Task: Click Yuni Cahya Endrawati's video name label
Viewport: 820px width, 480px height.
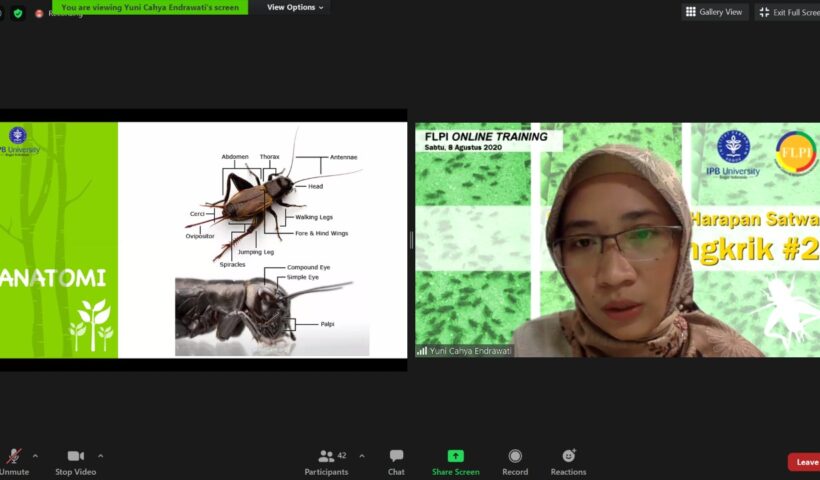Action: [x=465, y=351]
